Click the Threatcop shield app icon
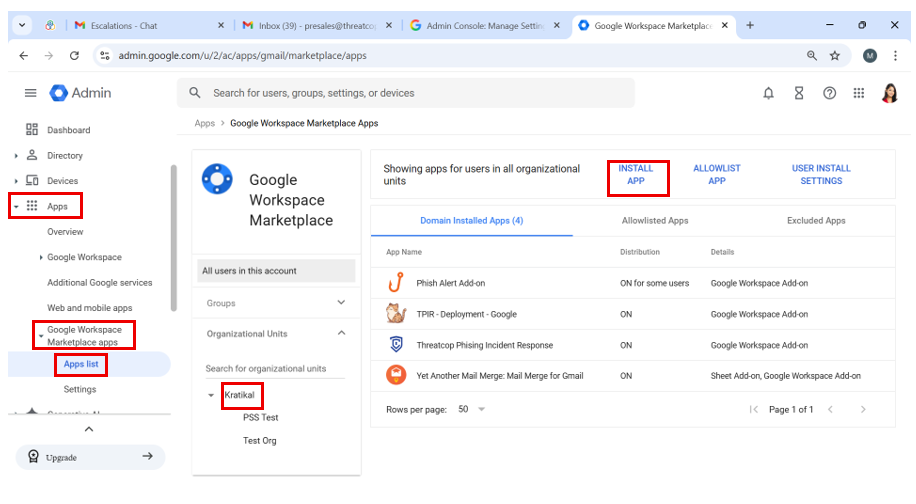The width and height of the screenshot is (916, 504). 396,345
